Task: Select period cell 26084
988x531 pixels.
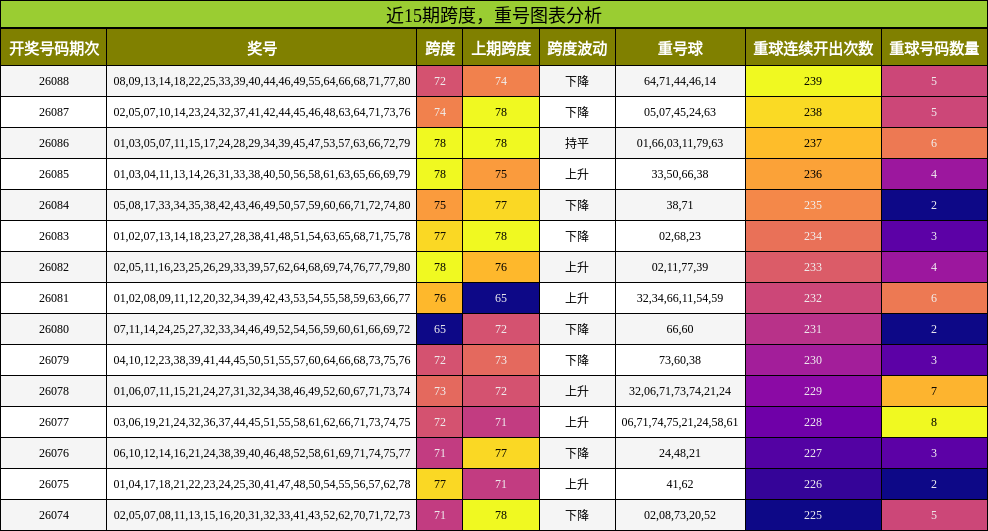Action: point(54,205)
